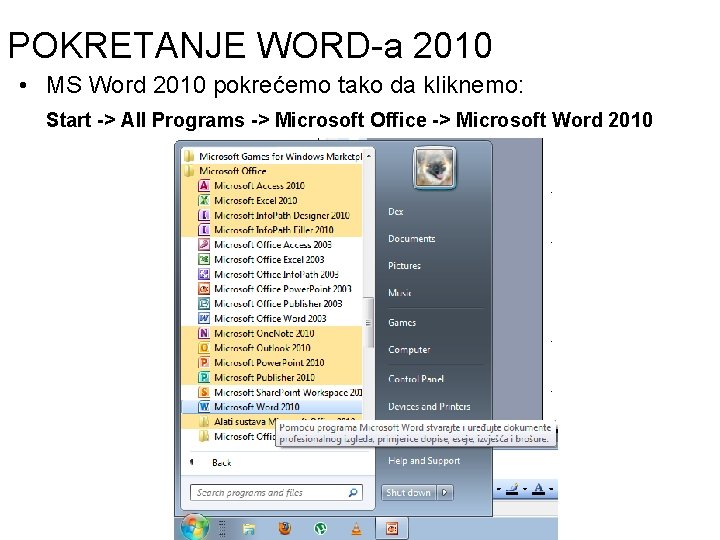Click the programs list scrollbar thumb

pyautogui.click(x=368, y=323)
